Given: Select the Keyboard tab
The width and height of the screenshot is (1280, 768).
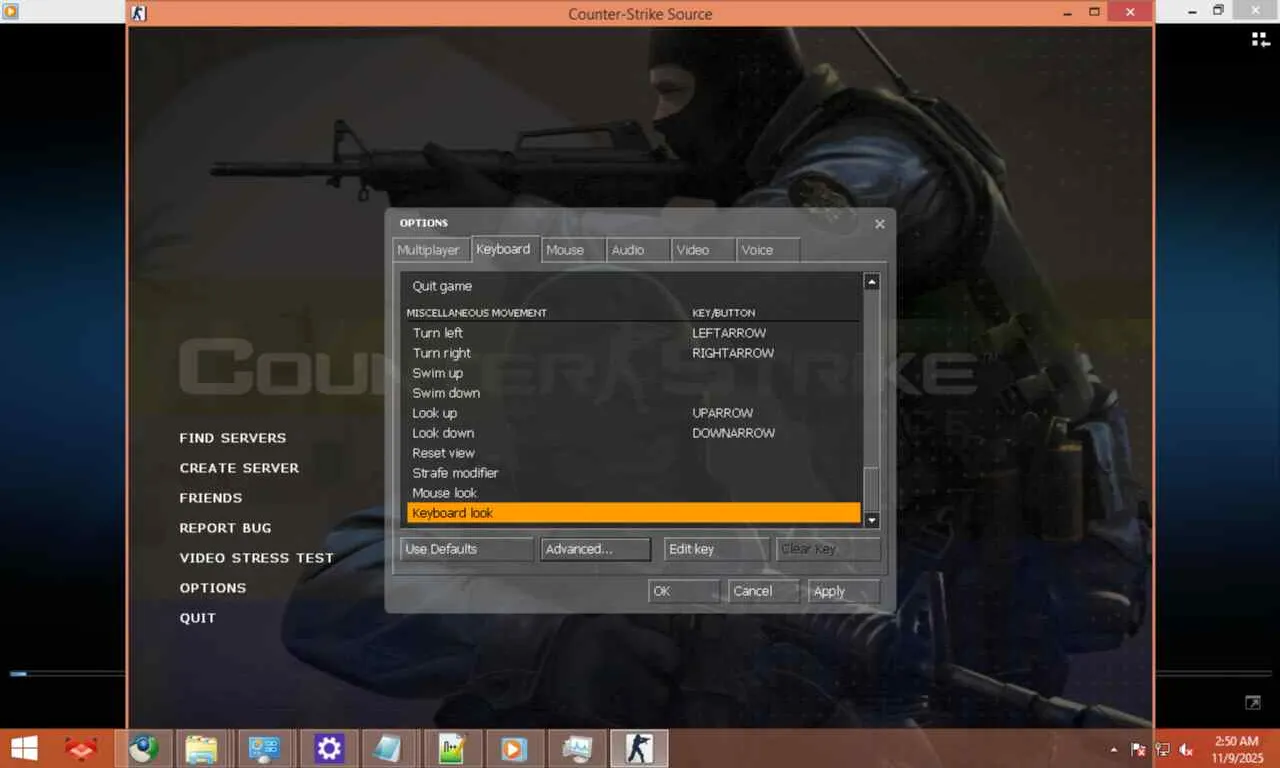Looking at the screenshot, I should pyautogui.click(x=504, y=249).
